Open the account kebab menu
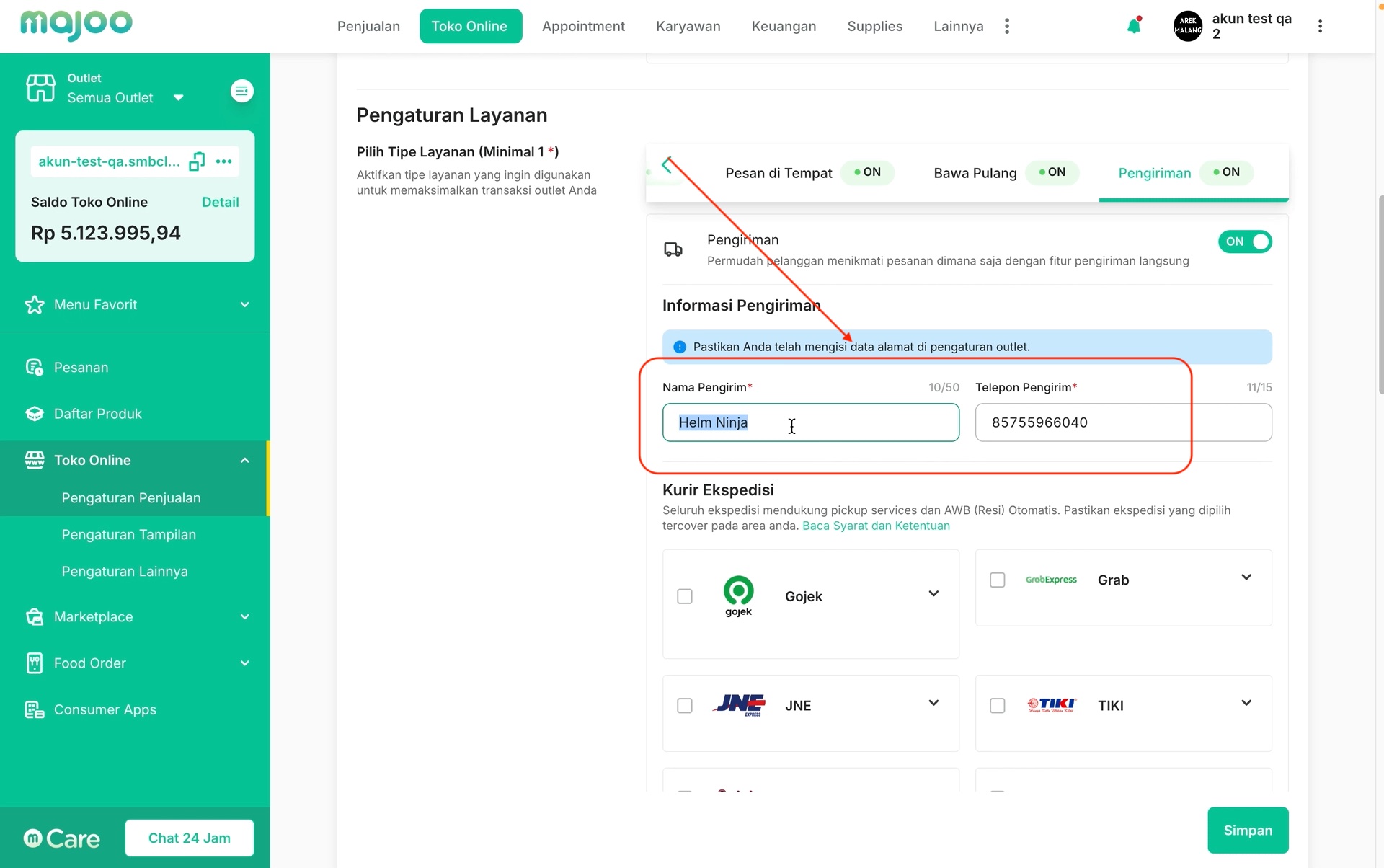 point(1320,26)
